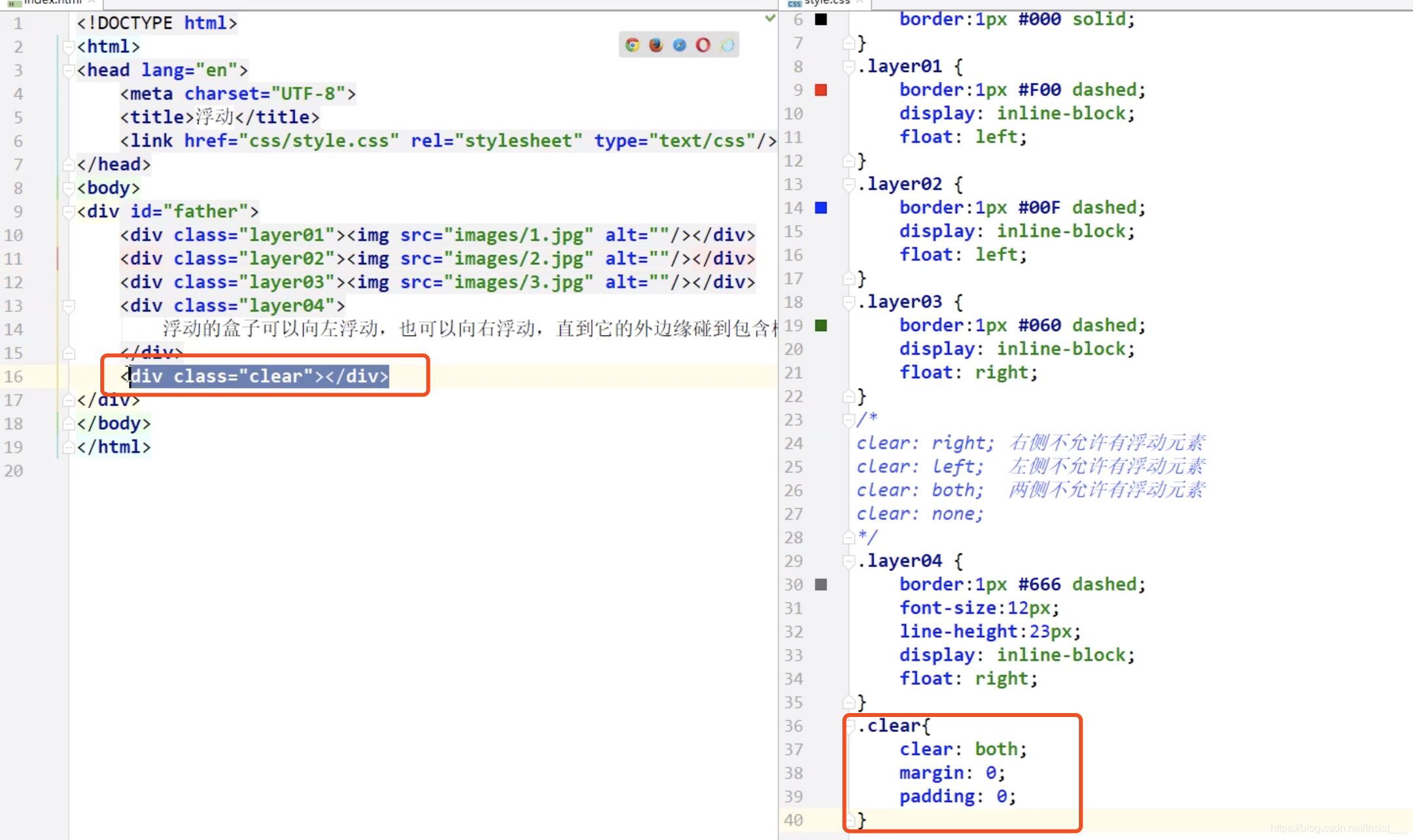Collapse the CSS comment block fold marker
Viewport: 1413px width, 840px height.
click(848, 420)
